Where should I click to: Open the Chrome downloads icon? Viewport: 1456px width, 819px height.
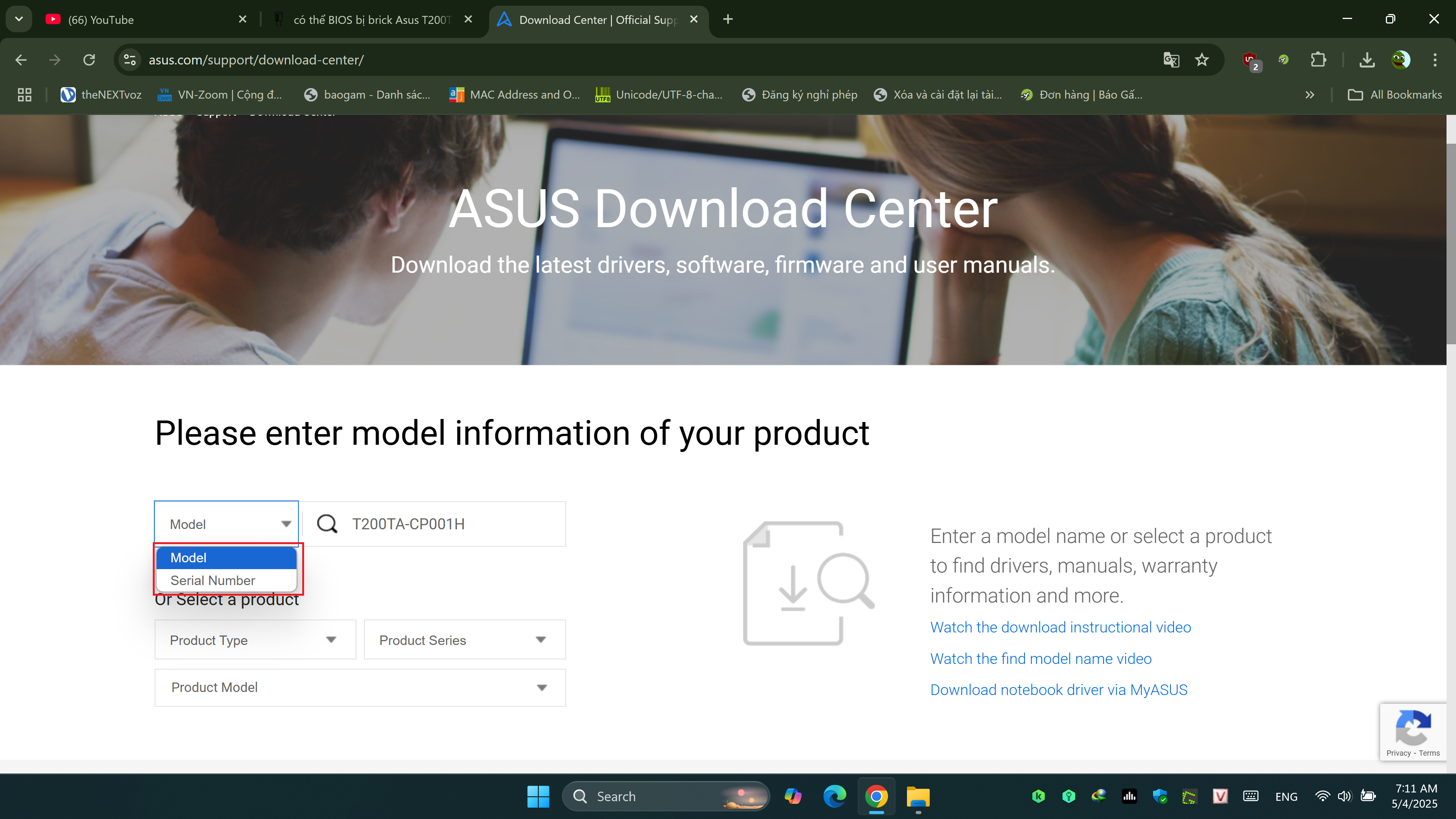pos(1367,60)
